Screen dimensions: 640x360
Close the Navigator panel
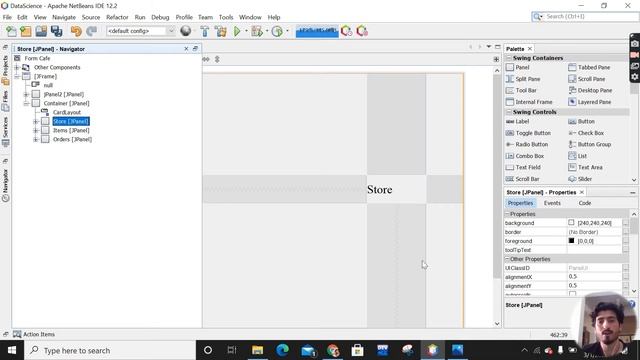coord(186,49)
